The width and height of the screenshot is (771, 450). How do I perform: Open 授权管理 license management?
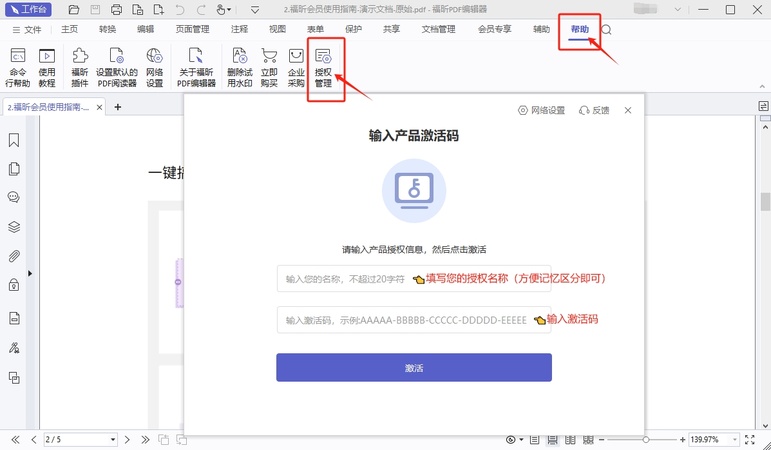(323, 68)
